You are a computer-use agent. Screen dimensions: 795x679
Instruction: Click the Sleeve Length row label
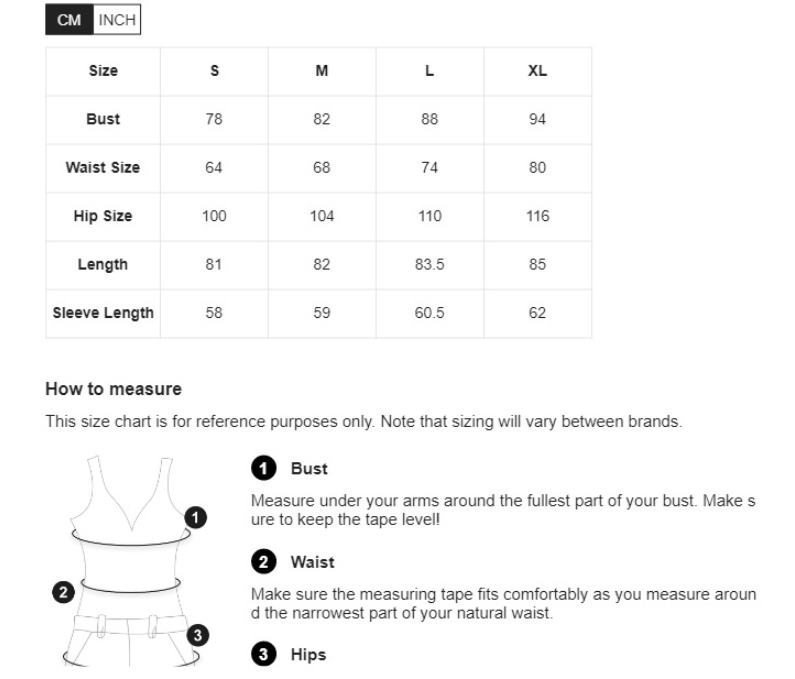coord(103,313)
